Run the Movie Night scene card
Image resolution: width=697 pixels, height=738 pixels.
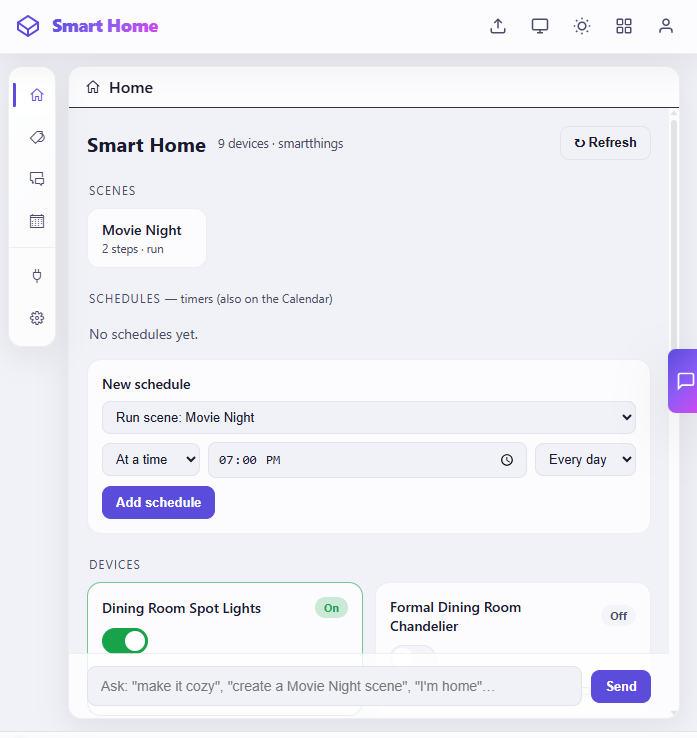click(147, 238)
